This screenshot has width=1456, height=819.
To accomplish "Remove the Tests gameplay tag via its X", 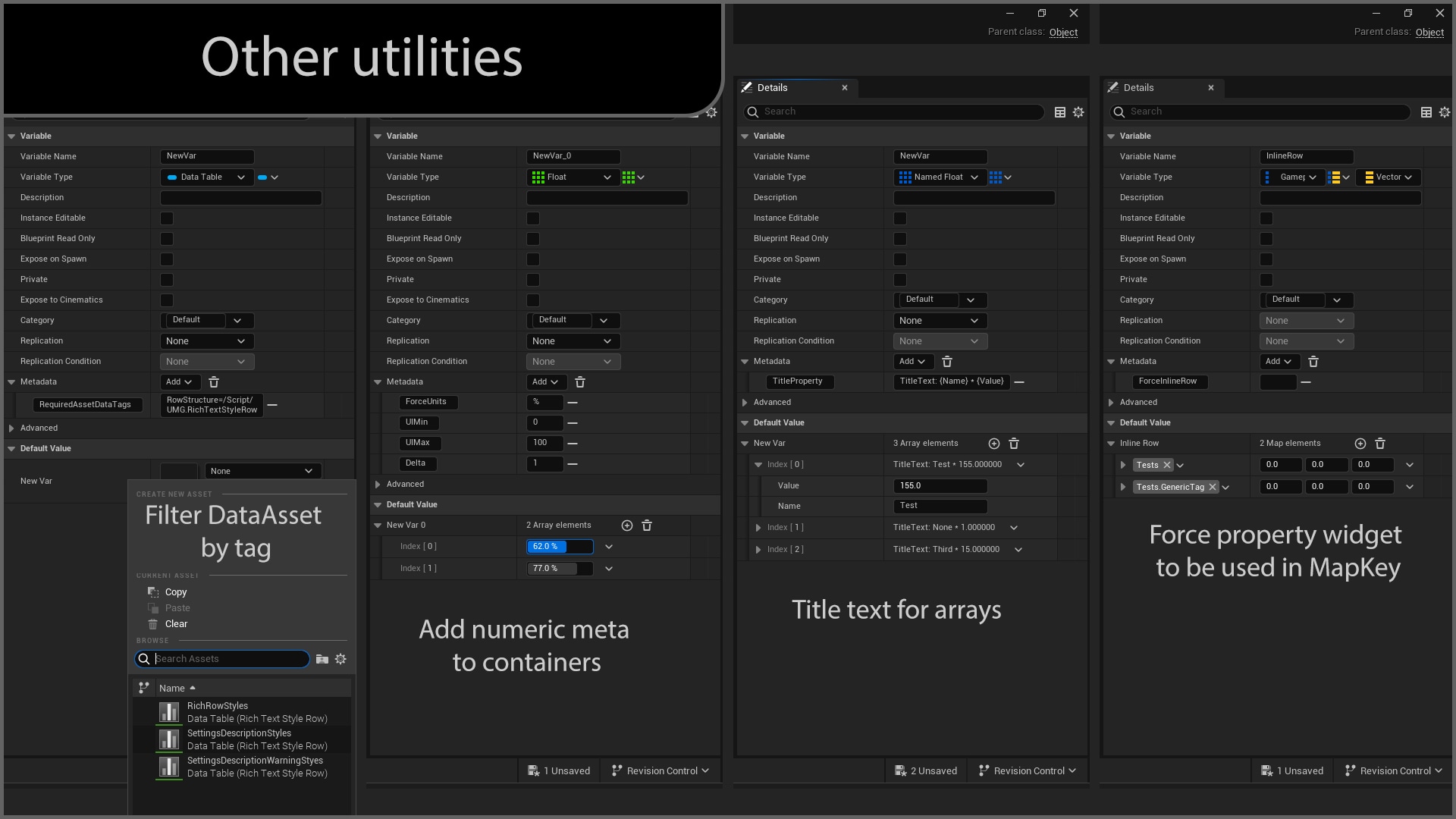I will coord(1168,465).
